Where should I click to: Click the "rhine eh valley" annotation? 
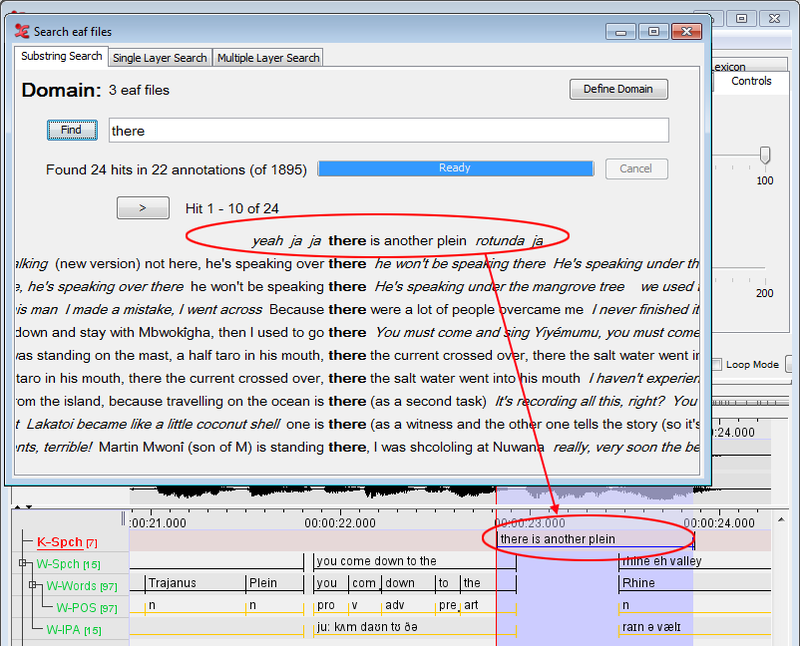[662, 562]
